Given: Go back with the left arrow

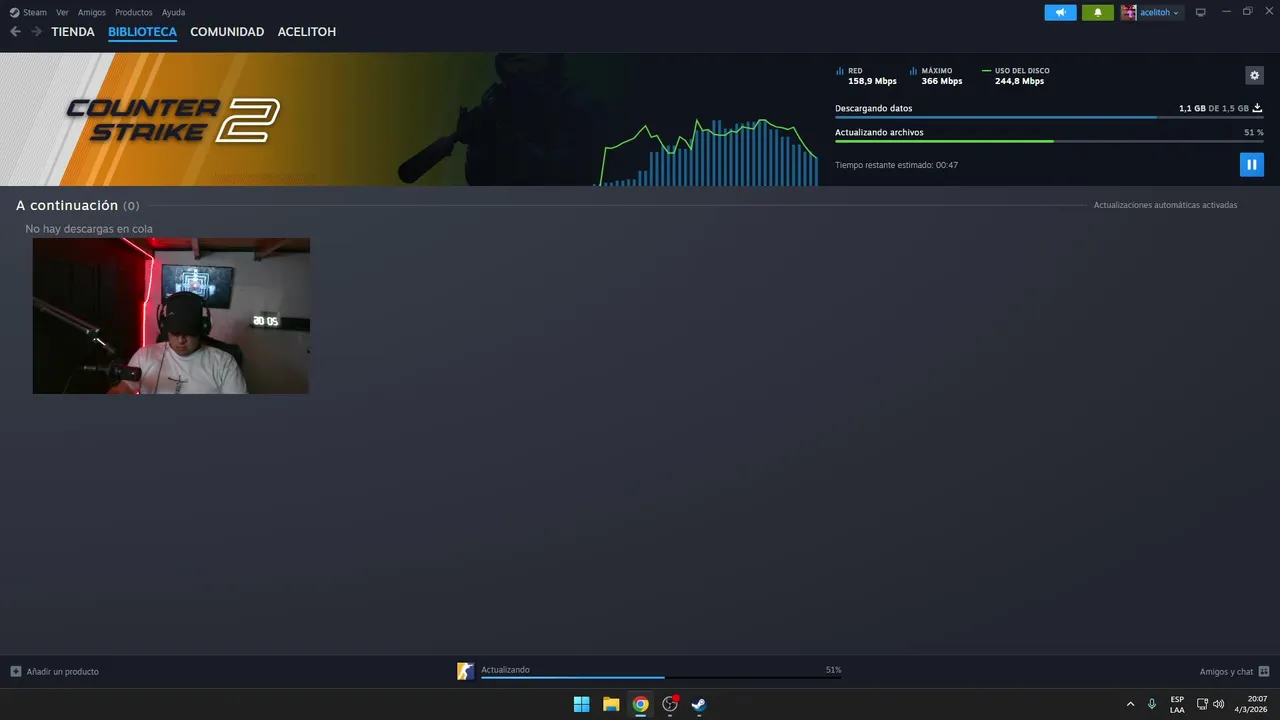Looking at the screenshot, I should tap(15, 32).
